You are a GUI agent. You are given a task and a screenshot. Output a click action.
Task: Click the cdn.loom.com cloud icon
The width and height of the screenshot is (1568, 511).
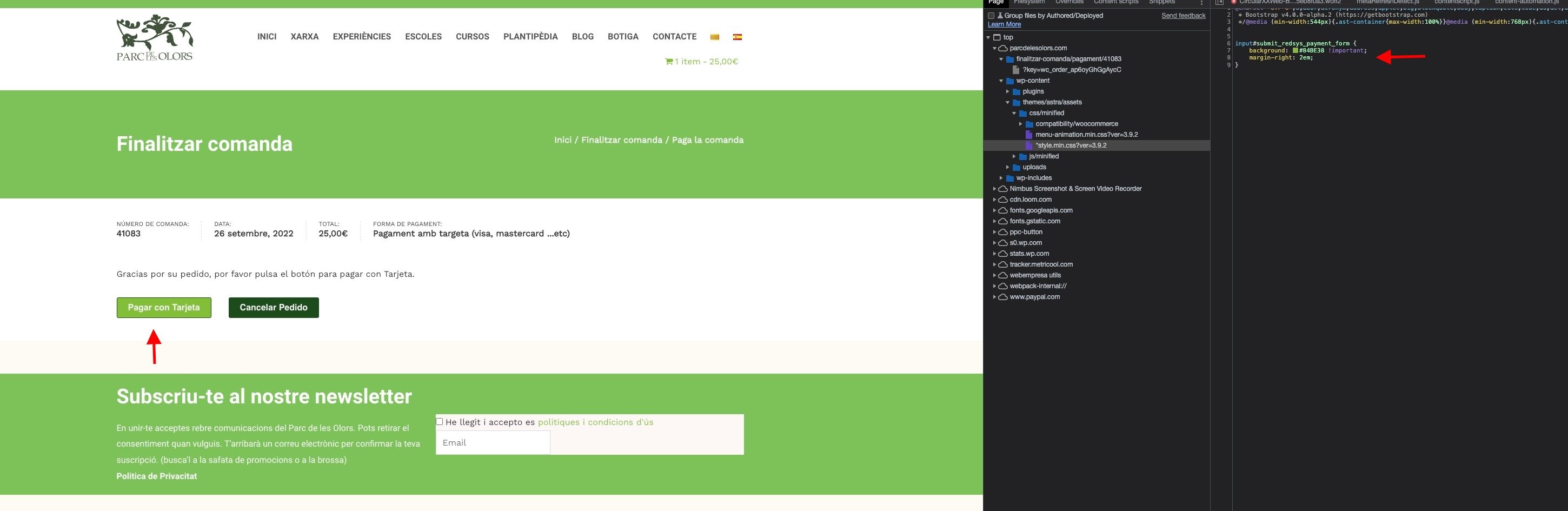1003,200
